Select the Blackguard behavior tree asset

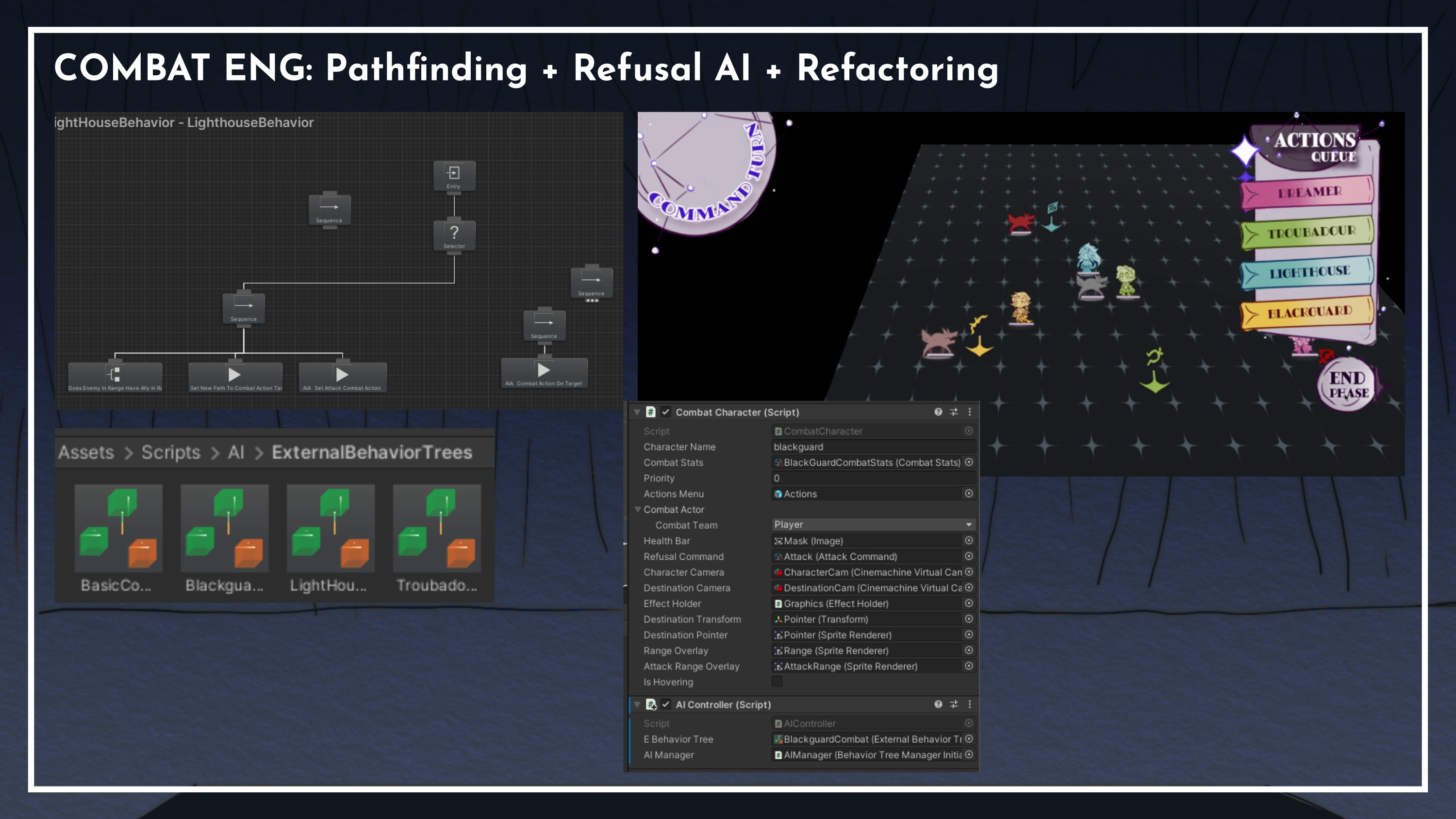coord(224,538)
